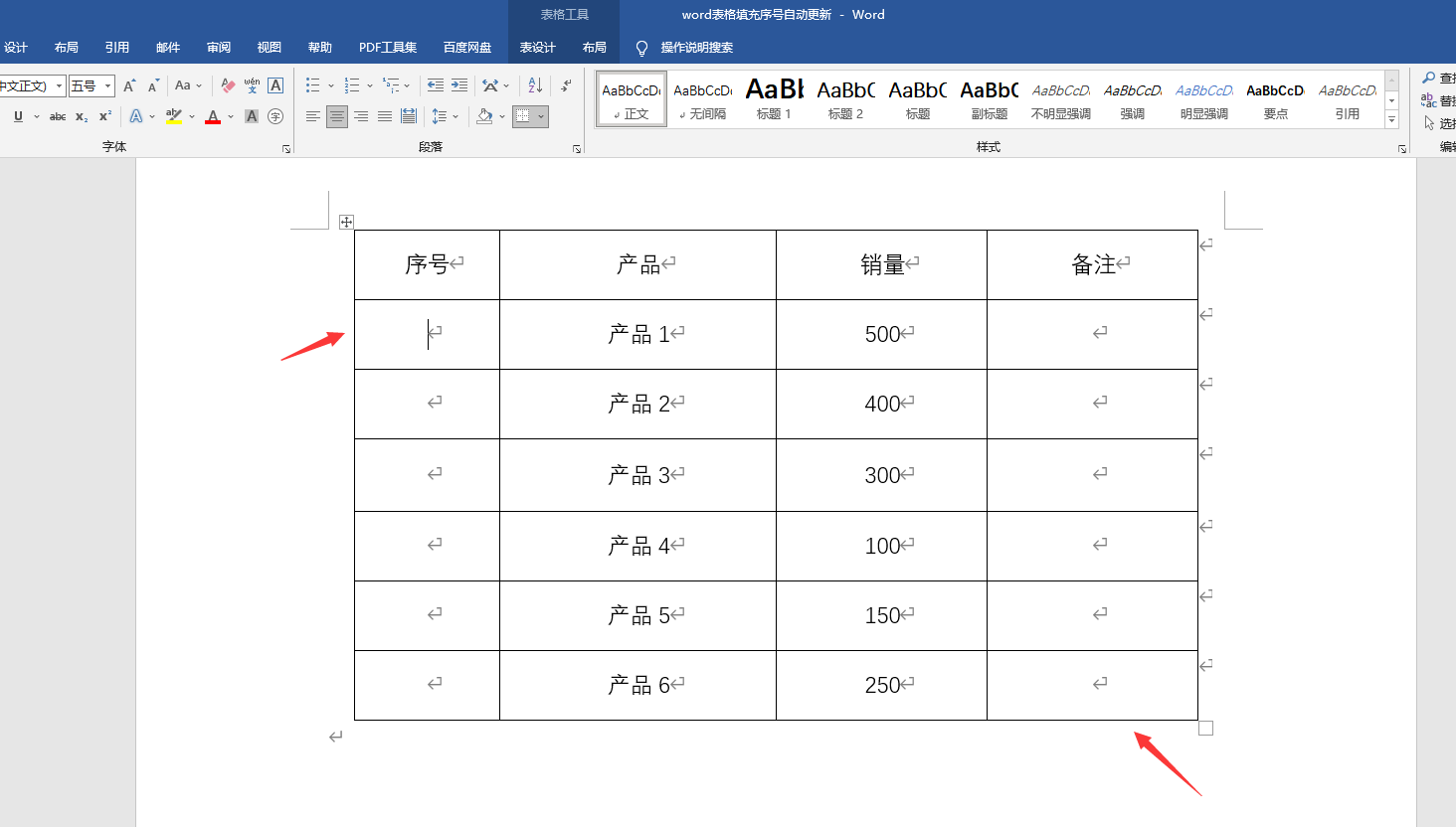The height and width of the screenshot is (827, 1456).
Task: Open font size 五号 dropdown arrow
Action: 108,86
